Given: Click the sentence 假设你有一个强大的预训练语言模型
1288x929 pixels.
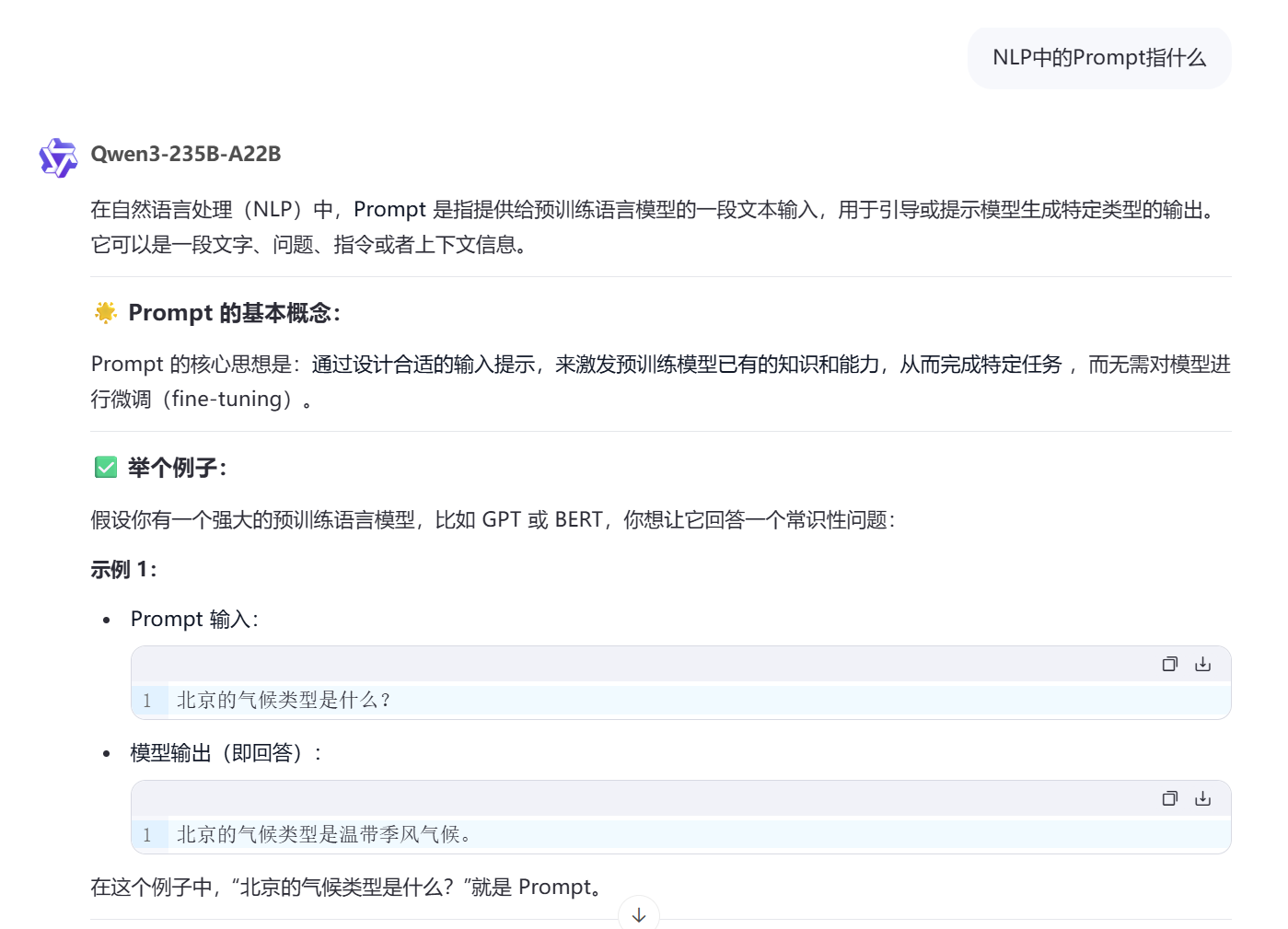Looking at the screenshot, I should tap(493, 520).
